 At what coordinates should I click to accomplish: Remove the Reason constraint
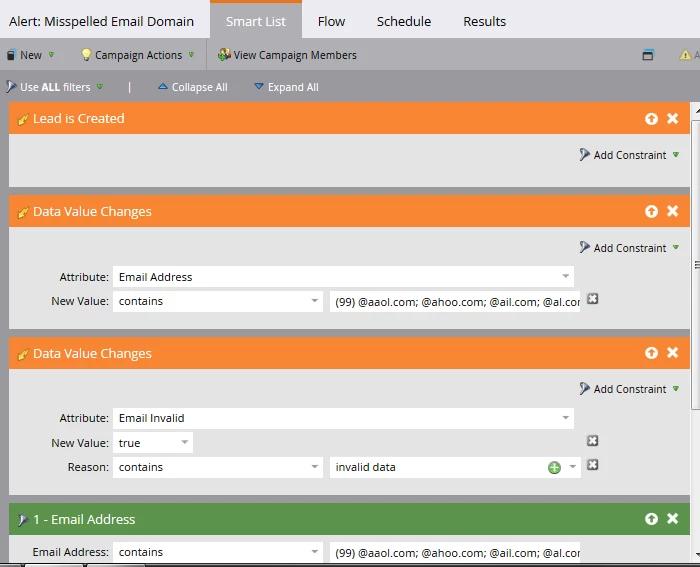pos(592,465)
